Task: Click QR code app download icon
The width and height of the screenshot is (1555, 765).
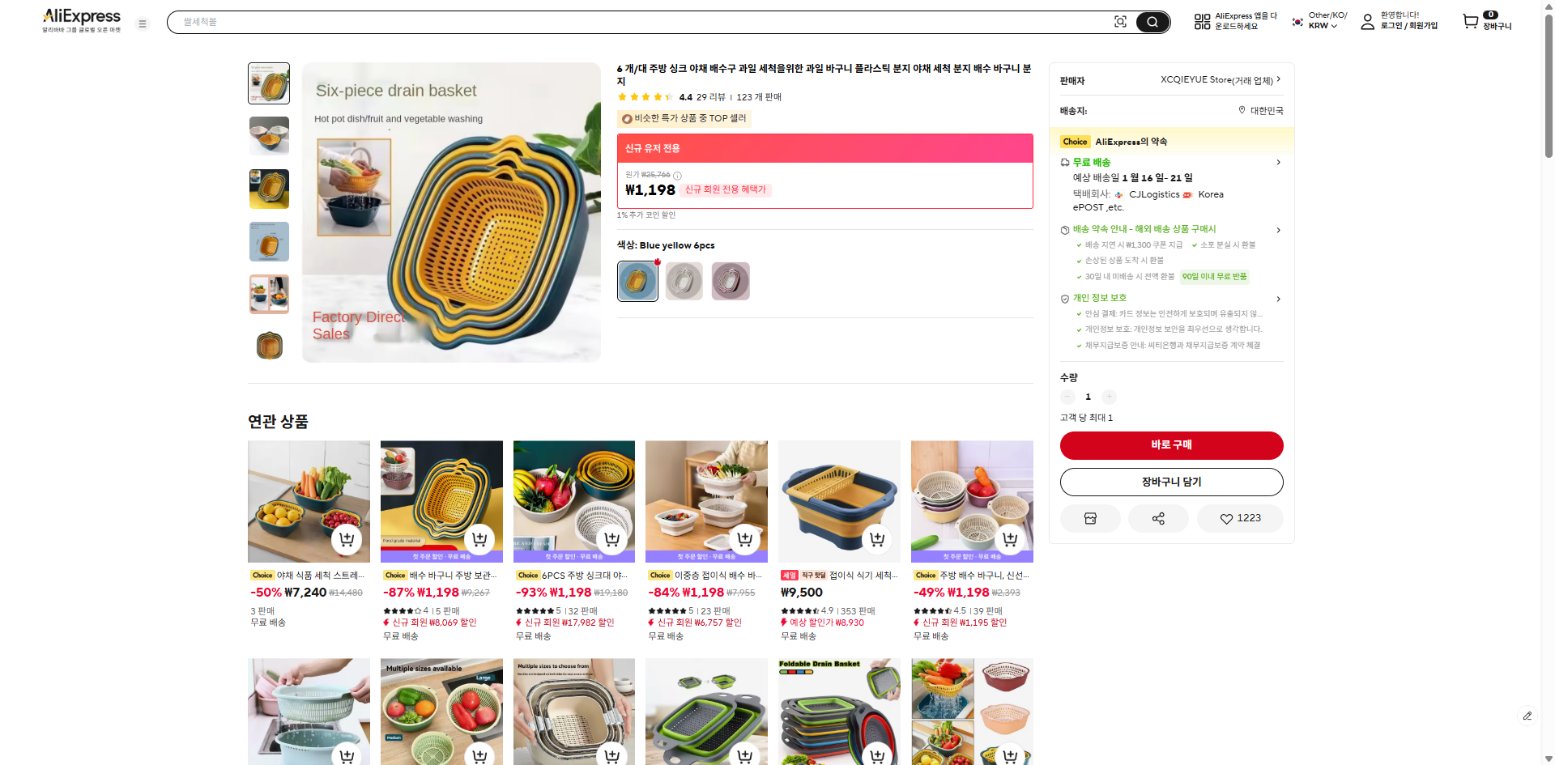Action: [x=1202, y=22]
